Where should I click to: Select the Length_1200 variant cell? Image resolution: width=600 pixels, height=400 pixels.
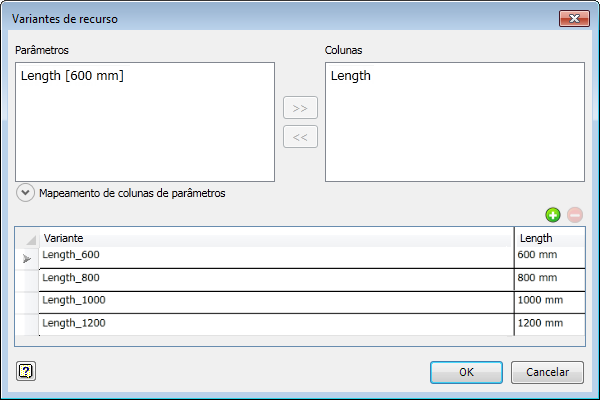click(x=275, y=324)
